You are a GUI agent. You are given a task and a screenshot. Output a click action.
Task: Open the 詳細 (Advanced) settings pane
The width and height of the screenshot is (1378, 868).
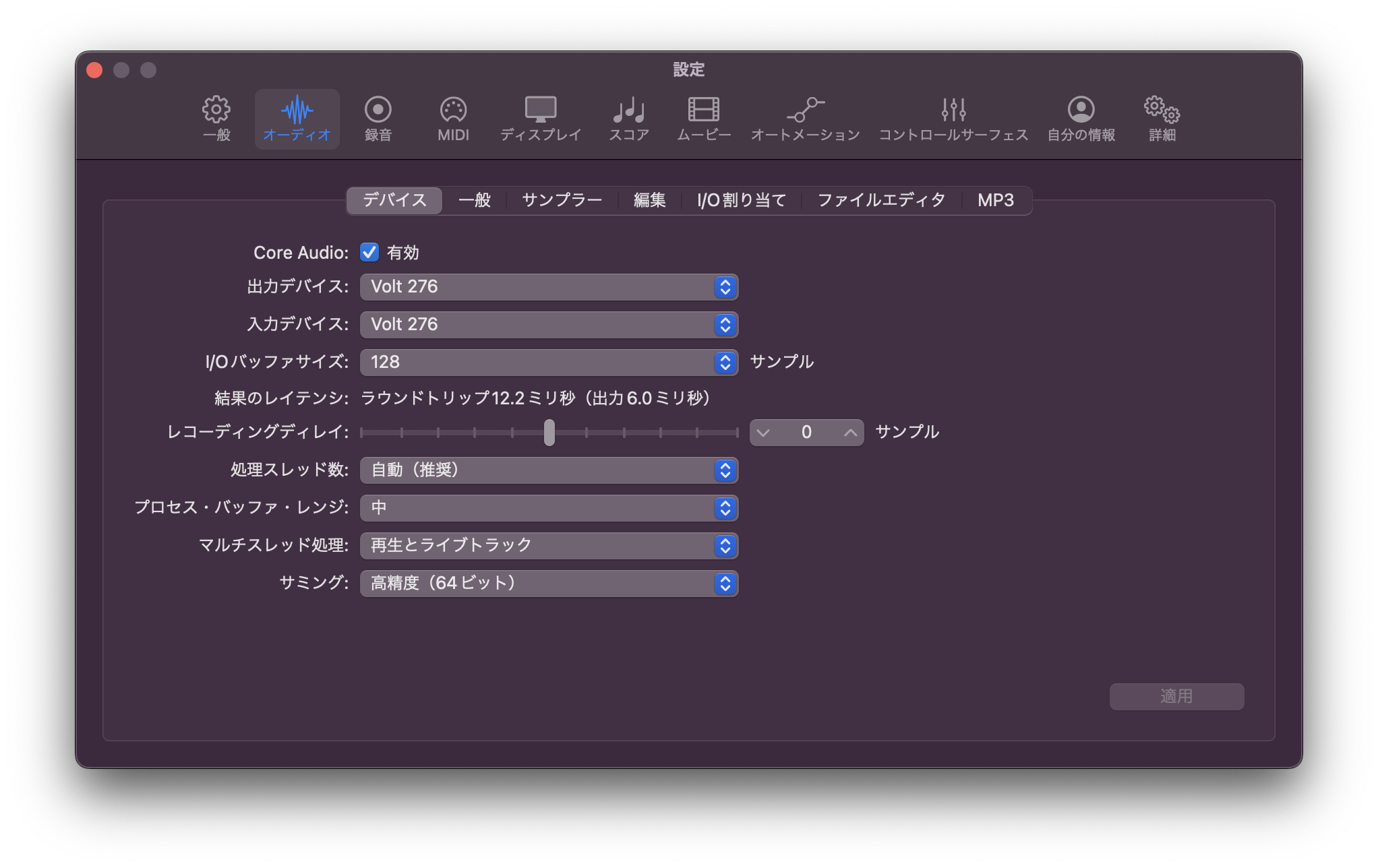[1162, 118]
